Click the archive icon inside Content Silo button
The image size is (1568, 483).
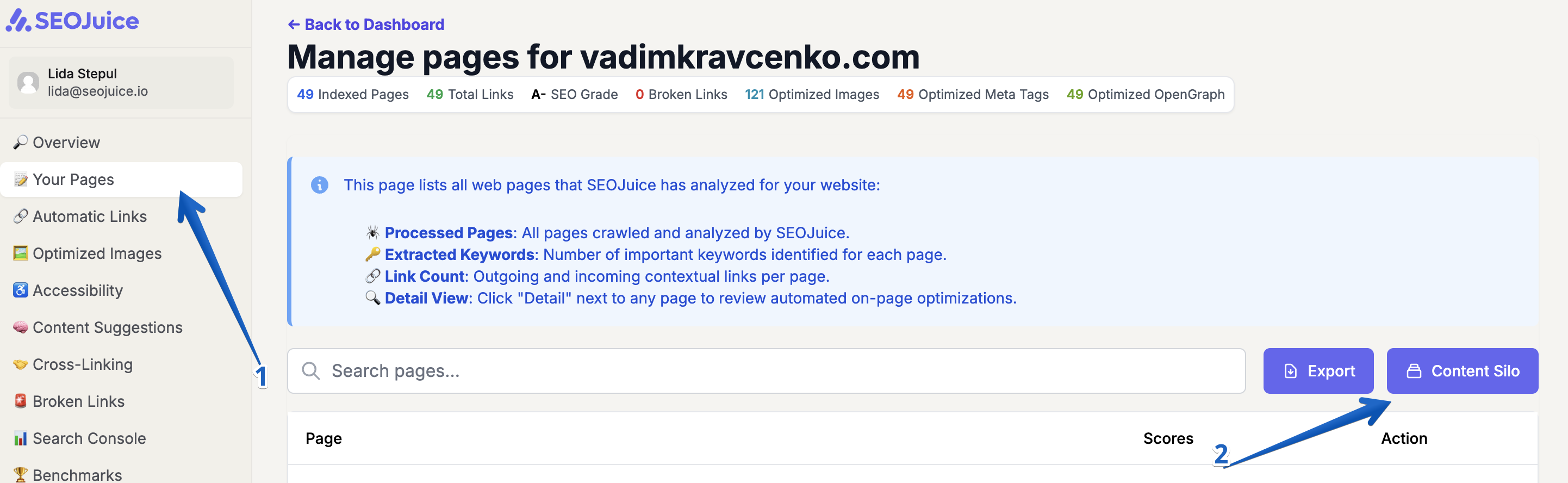1416,370
